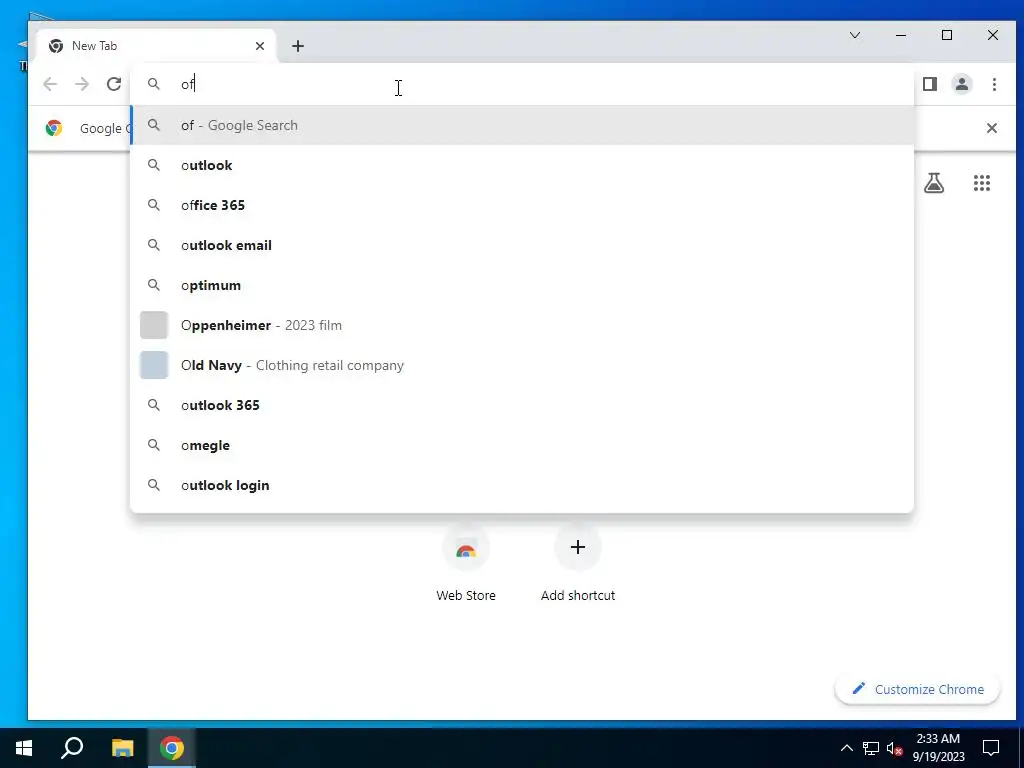The width and height of the screenshot is (1024, 768).
Task: Show hidden system tray icons
Action: [846, 748]
